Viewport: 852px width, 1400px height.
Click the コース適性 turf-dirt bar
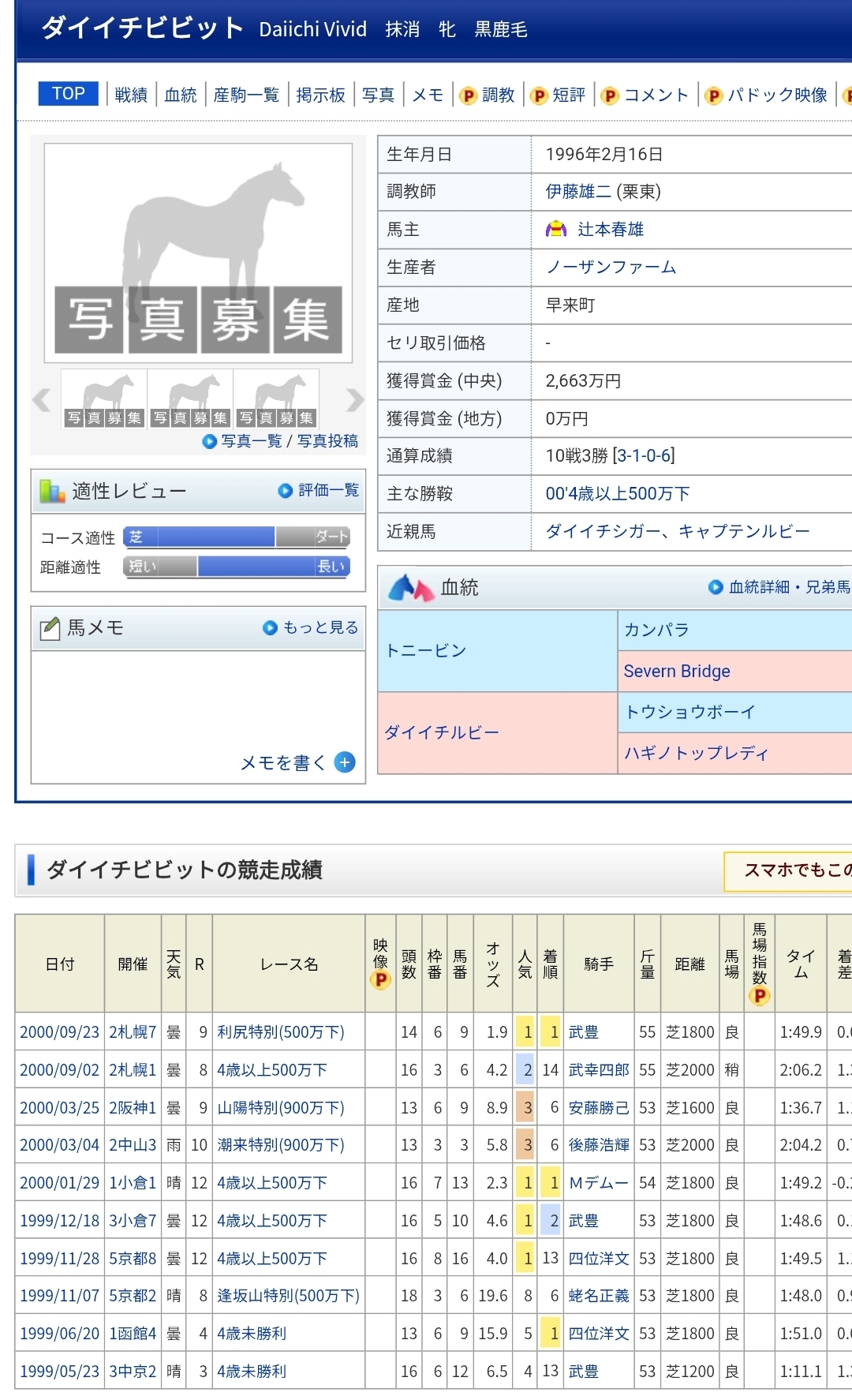tap(237, 537)
